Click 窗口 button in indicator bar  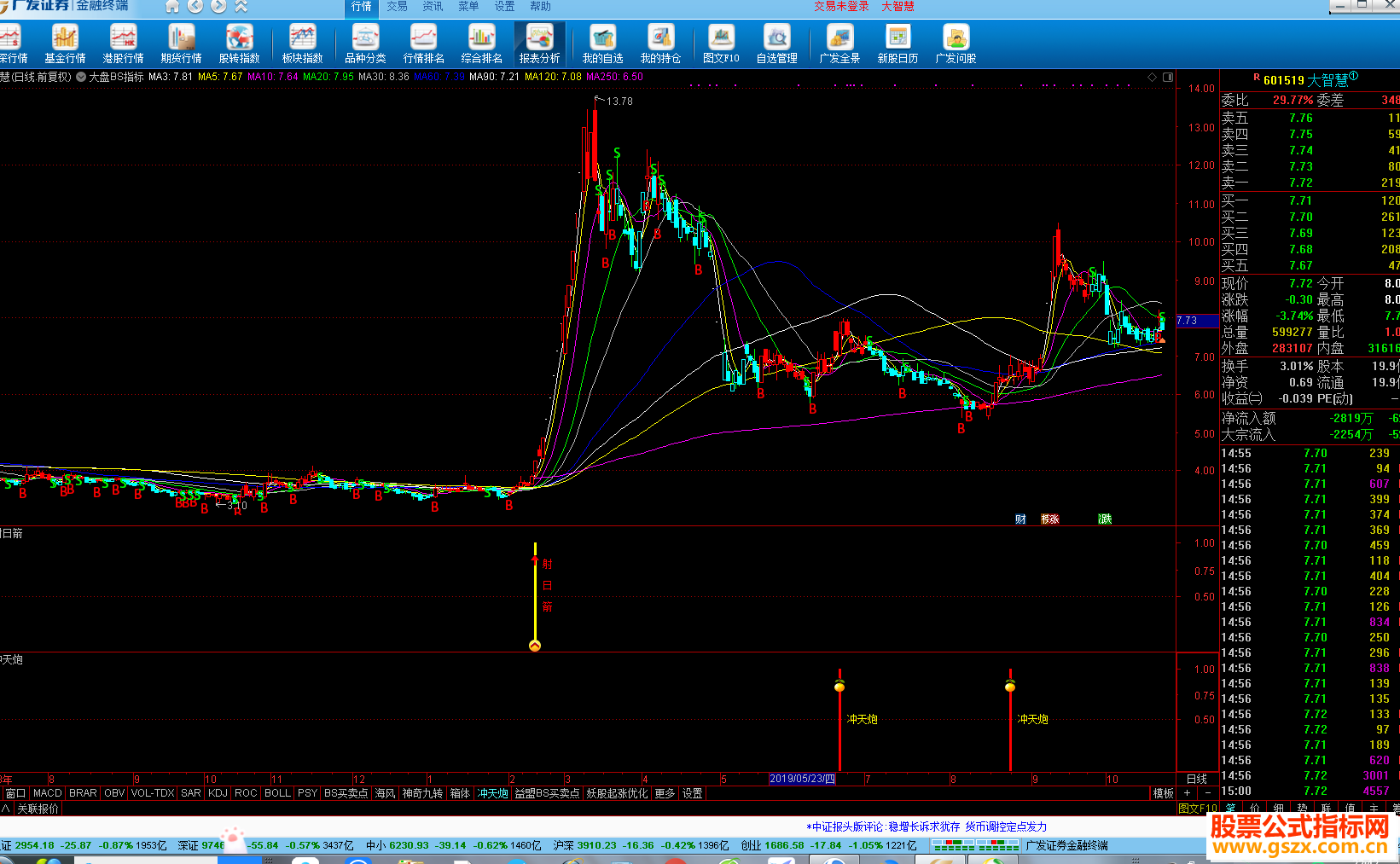tap(15, 793)
